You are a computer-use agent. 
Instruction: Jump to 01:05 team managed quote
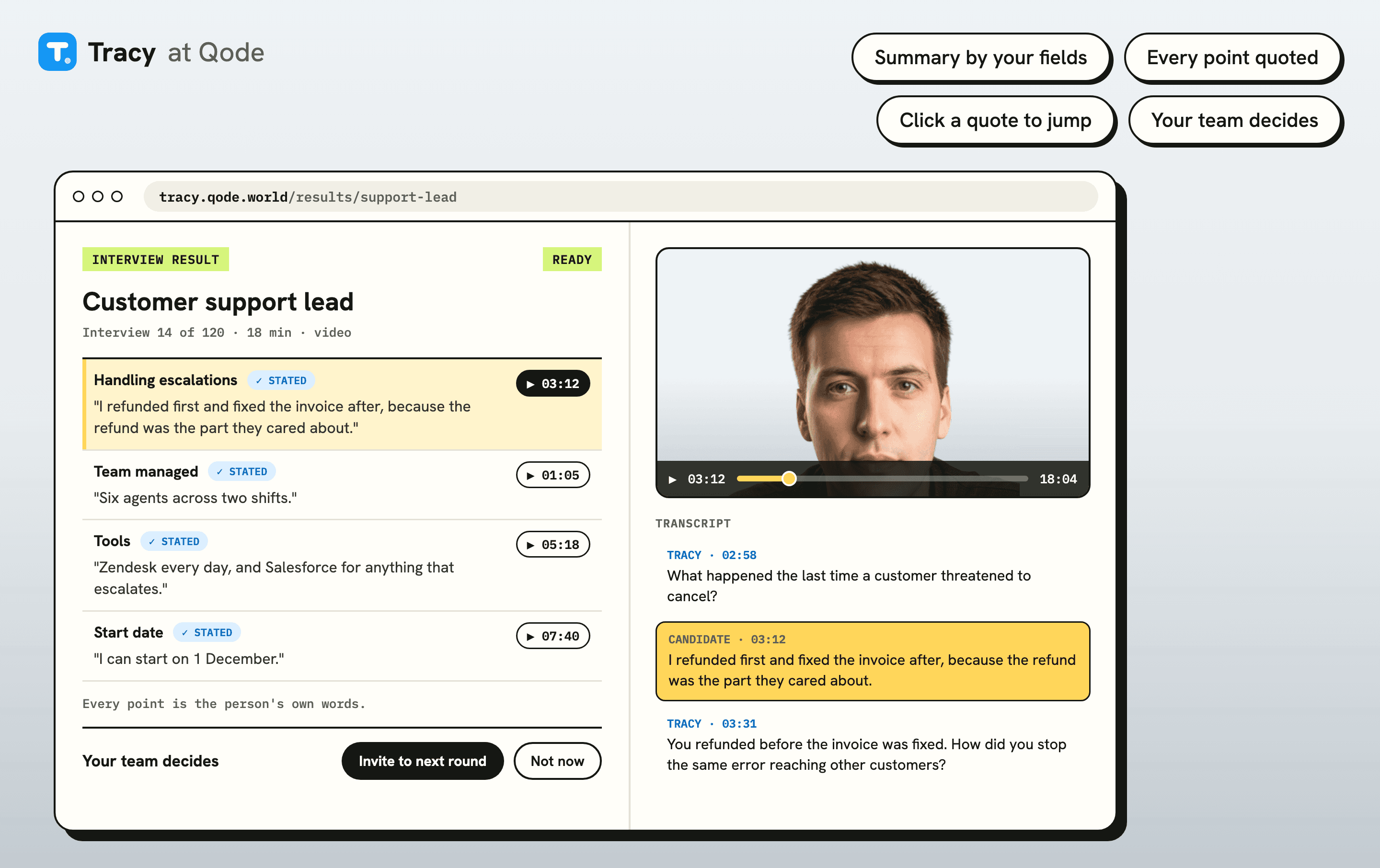click(x=552, y=475)
